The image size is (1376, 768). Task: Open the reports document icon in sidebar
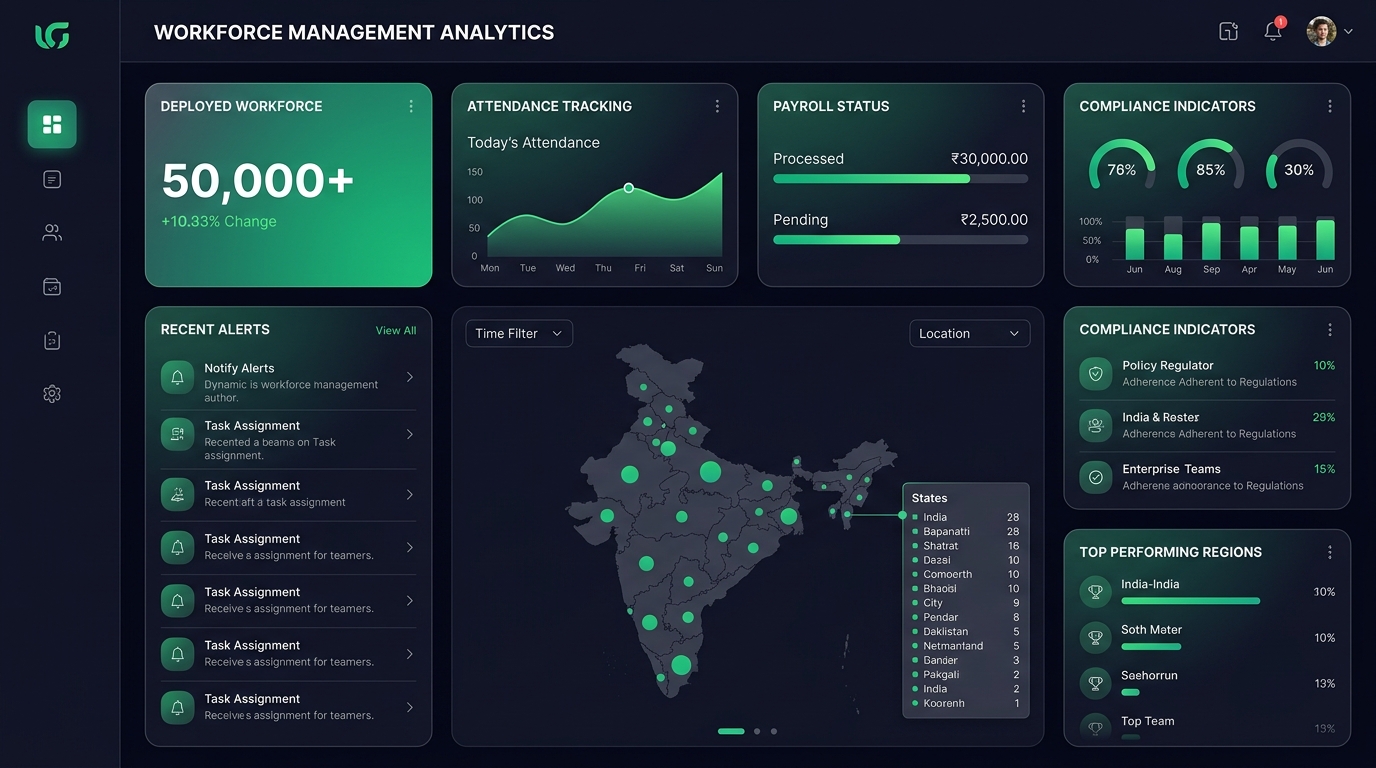52,179
